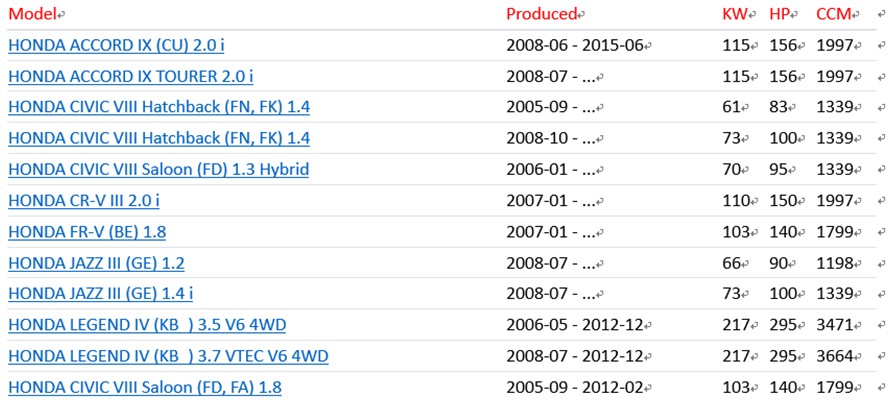This screenshot has width=889, height=403.
Task: Click the CCM column header
Action: [x=834, y=14]
